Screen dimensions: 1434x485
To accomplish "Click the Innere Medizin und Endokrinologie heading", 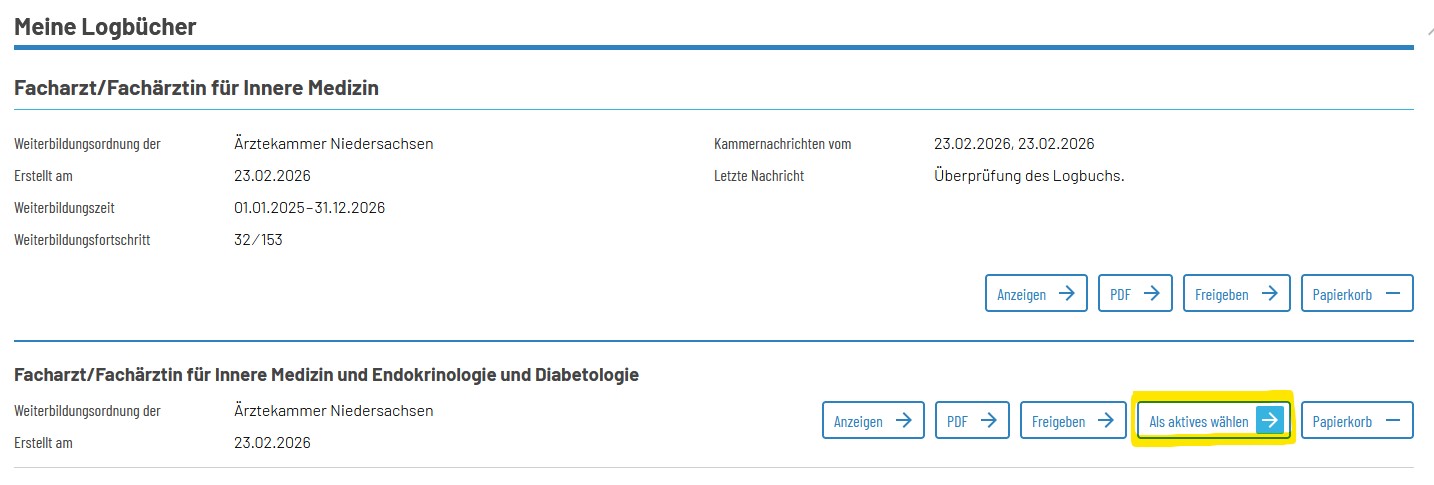I will pyautogui.click(x=326, y=375).
